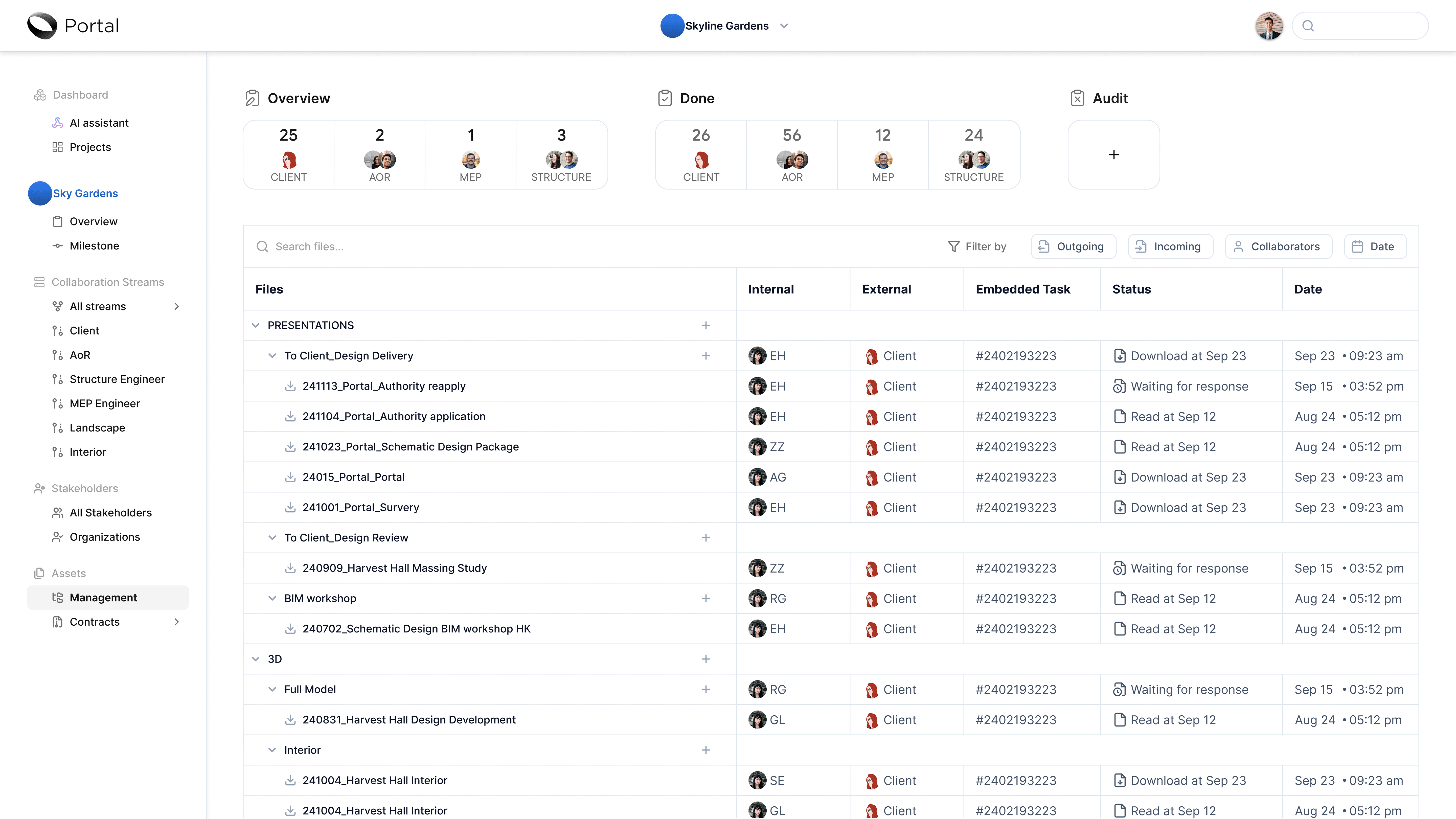Click EH avatar in To Client_Design Delivery row
The image size is (1456, 819).
click(x=757, y=355)
